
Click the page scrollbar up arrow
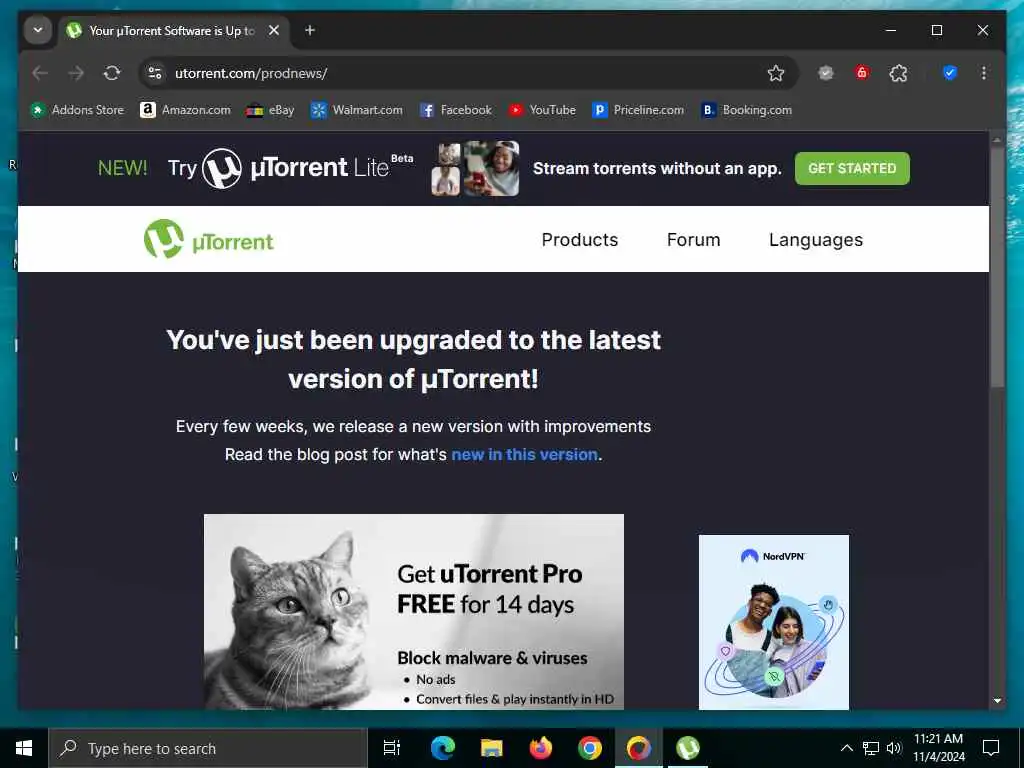(x=997, y=139)
